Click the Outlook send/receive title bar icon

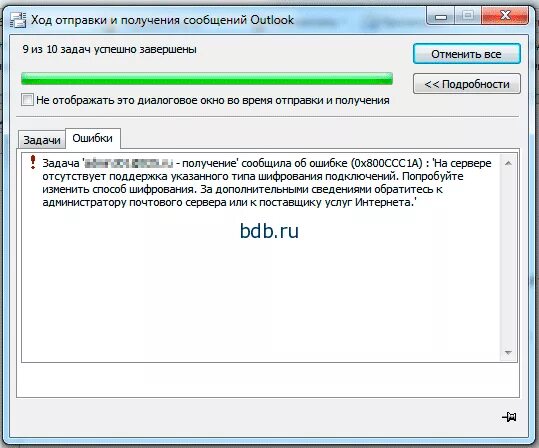pos(18,20)
